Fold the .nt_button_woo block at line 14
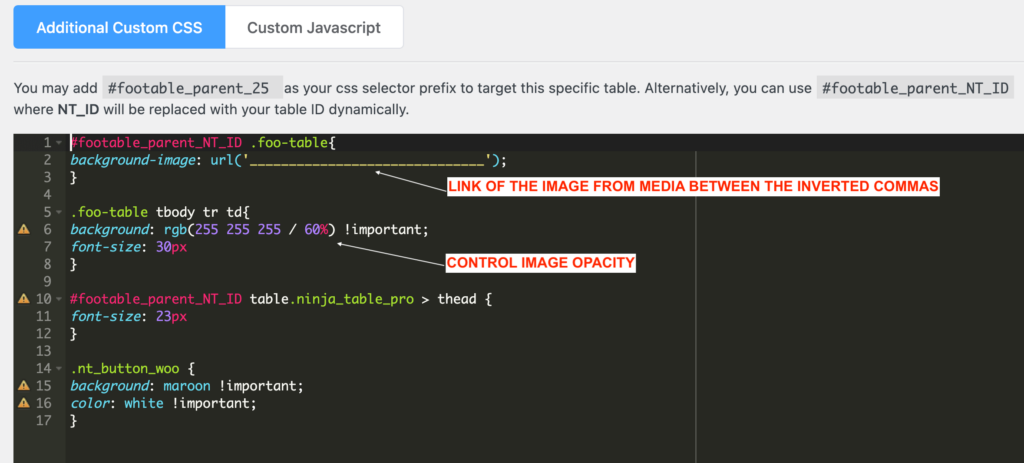This screenshot has height=463, width=1024. (x=61, y=369)
